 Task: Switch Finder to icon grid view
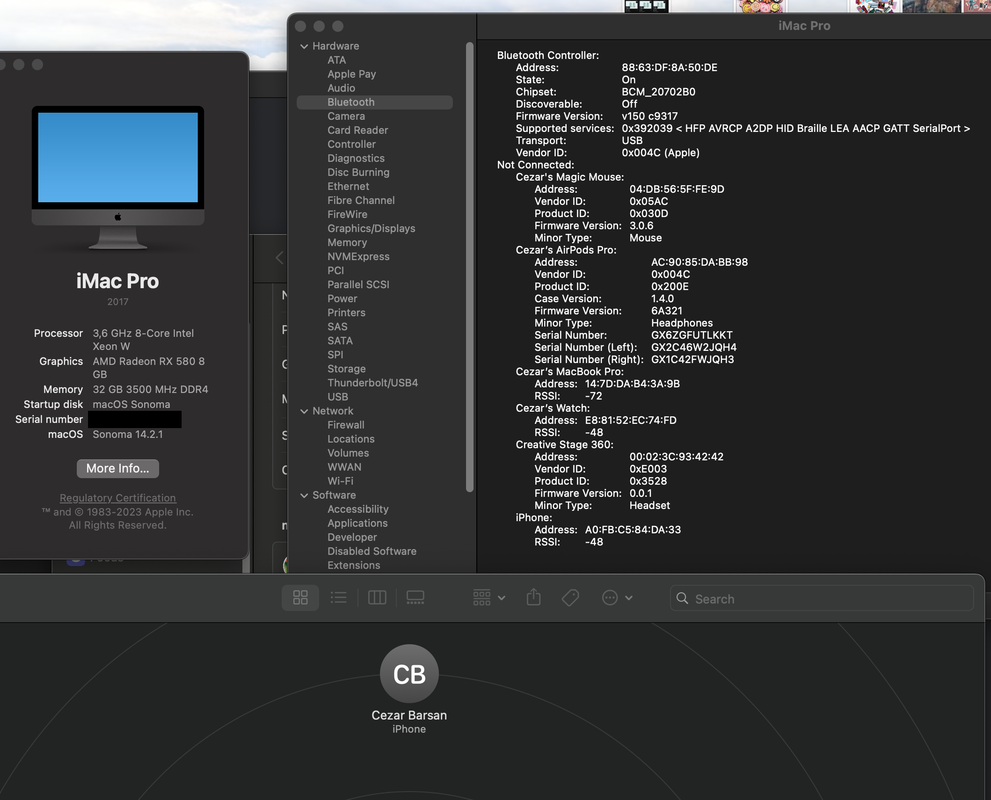click(x=300, y=598)
